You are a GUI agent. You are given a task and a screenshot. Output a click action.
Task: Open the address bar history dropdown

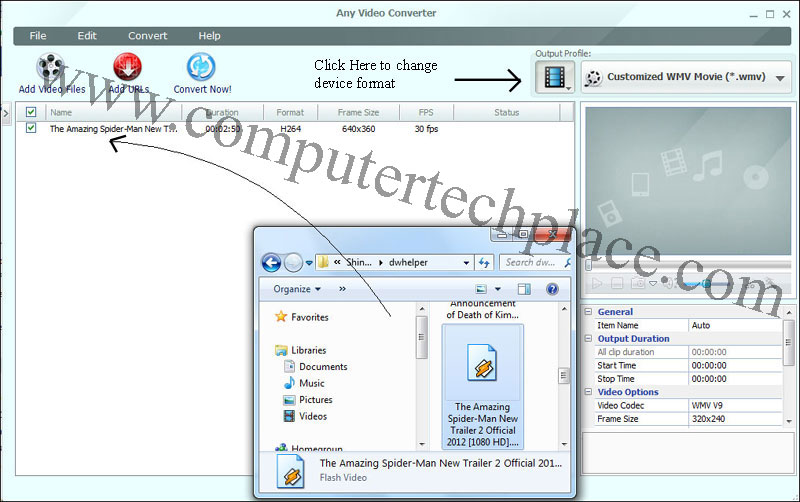[x=466, y=263]
